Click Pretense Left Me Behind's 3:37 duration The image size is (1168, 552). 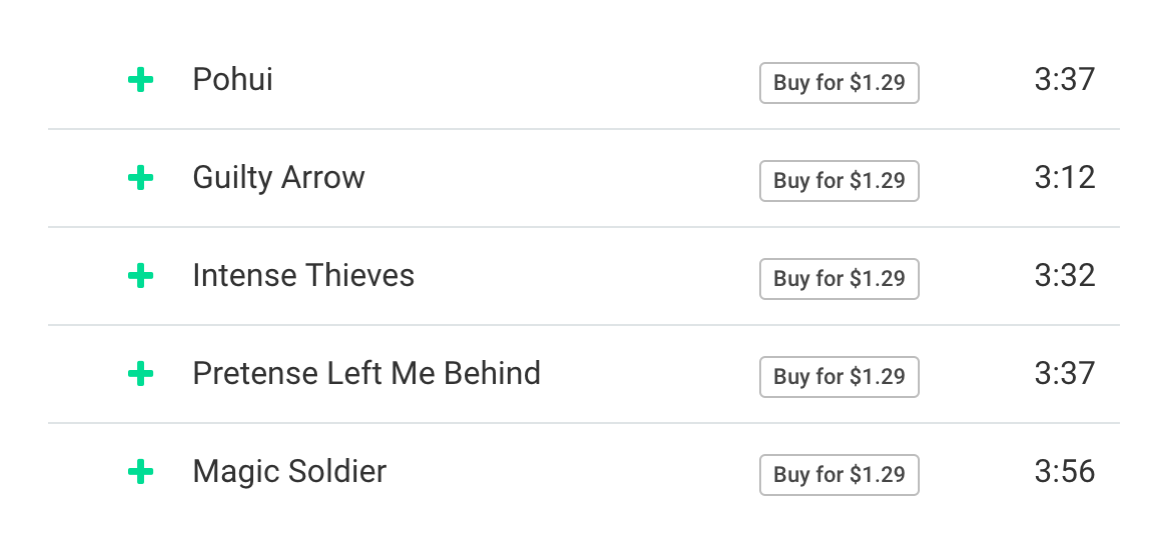[x=1064, y=374]
